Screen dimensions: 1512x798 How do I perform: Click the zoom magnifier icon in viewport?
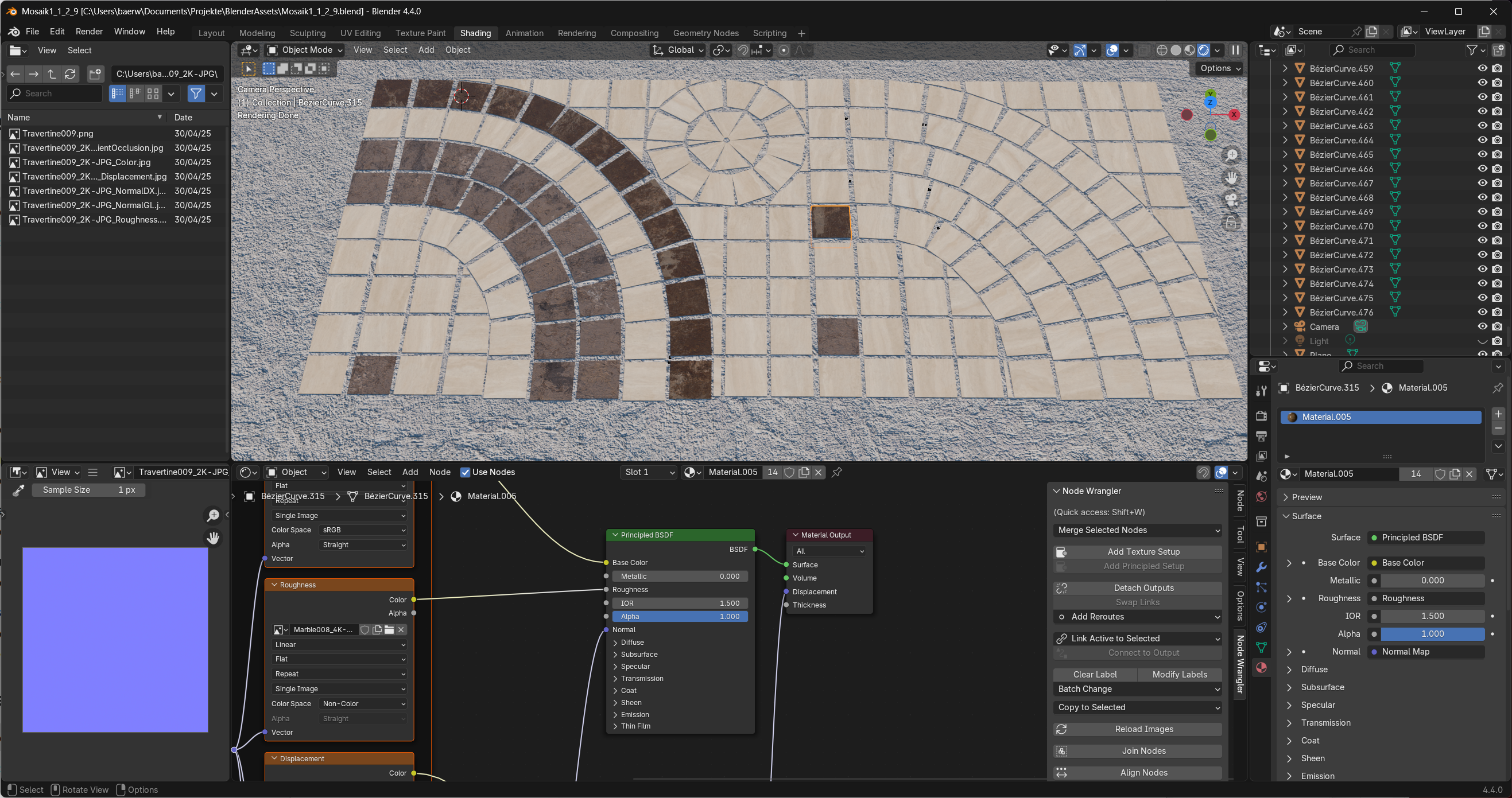(x=1231, y=155)
